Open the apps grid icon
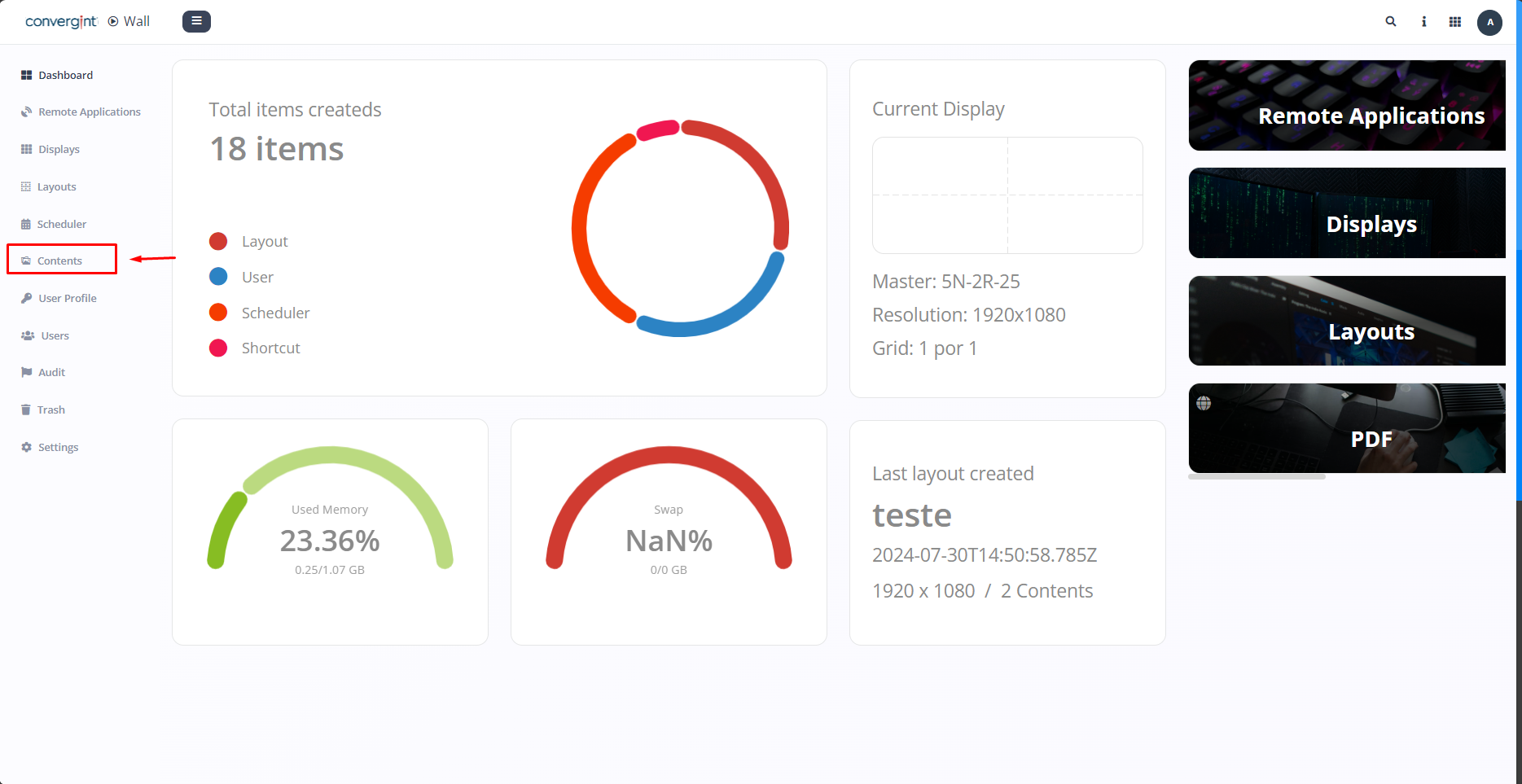Image resolution: width=1522 pixels, height=784 pixels. tap(1455, 22)
